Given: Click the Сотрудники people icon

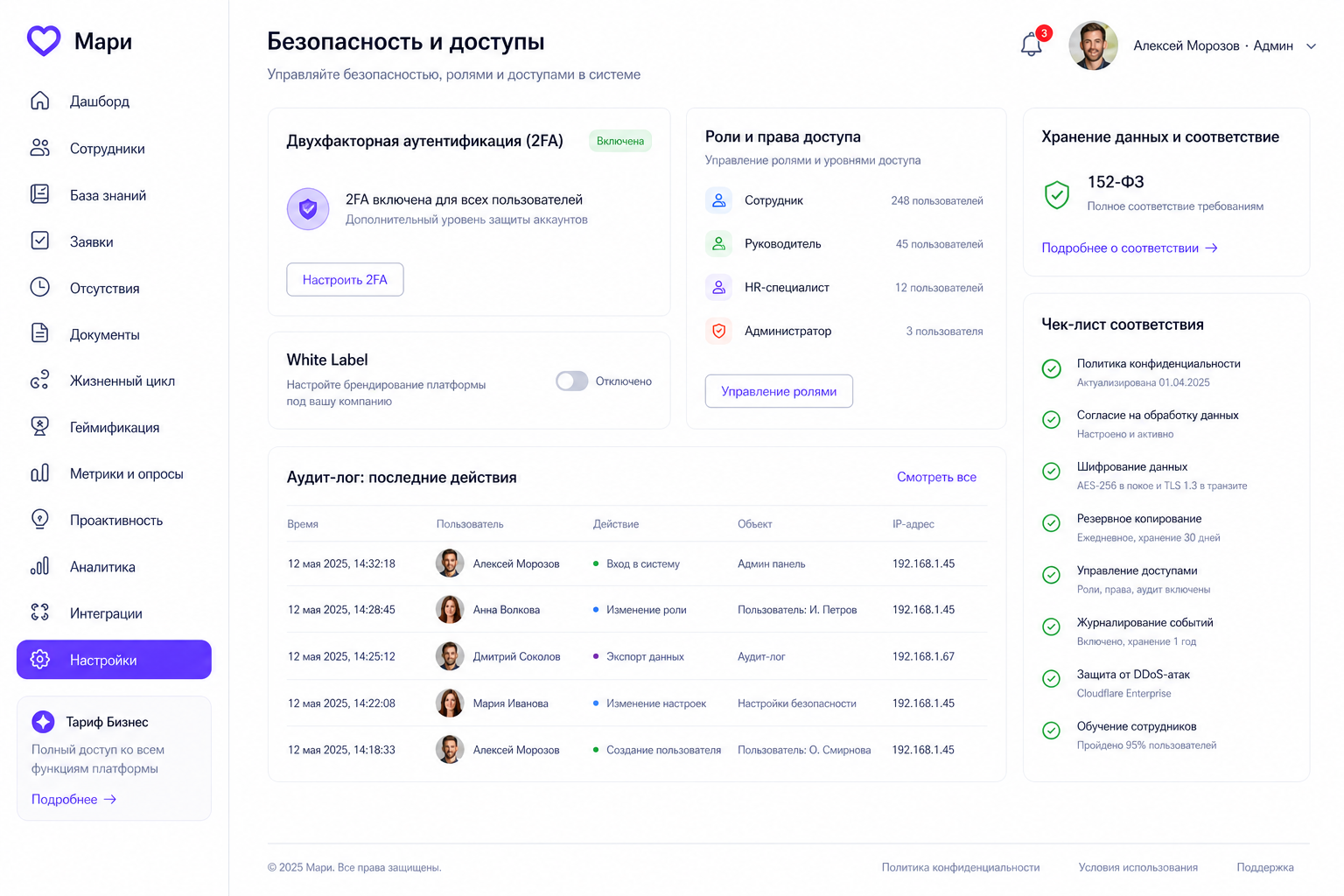Looking at the screenshot, I should (x=40, y=148).
